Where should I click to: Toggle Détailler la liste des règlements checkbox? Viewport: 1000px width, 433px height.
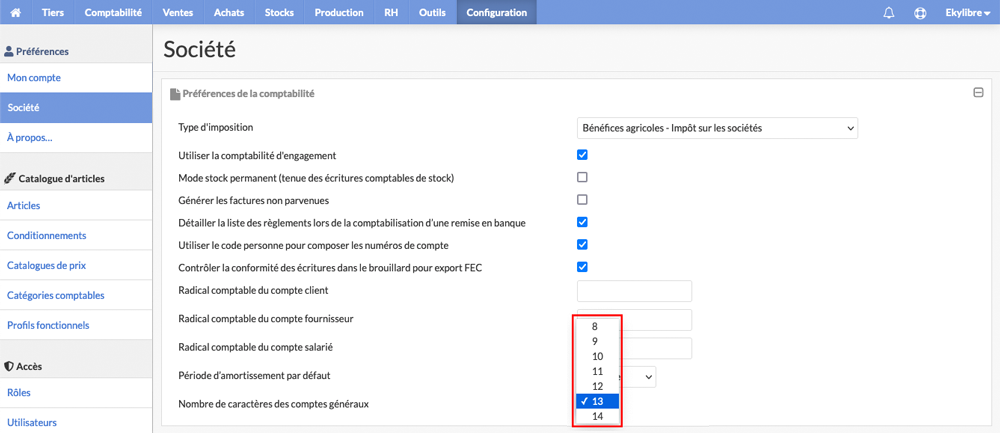[x=582, y=222]
